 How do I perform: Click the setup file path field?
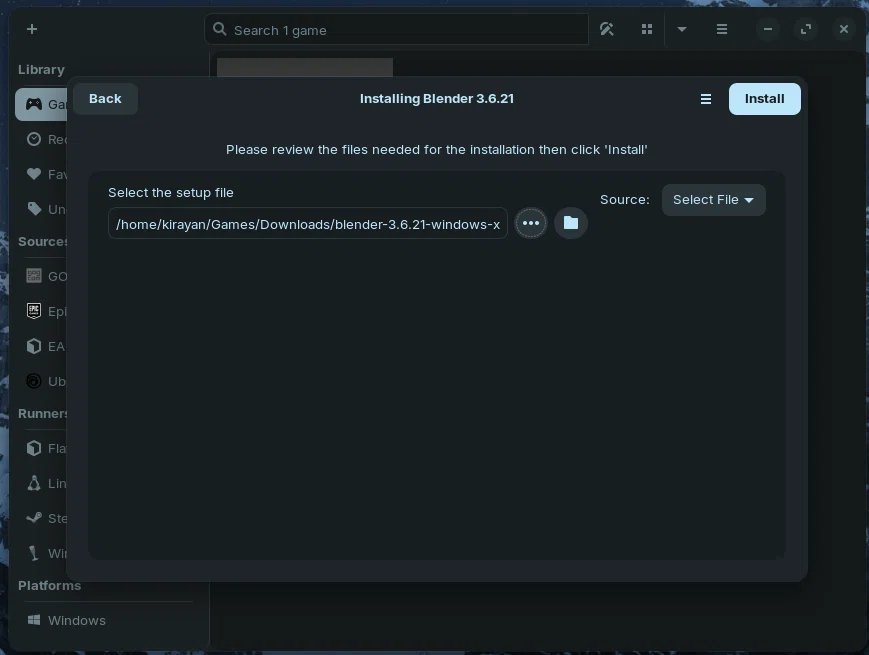[x=308, y=223]
